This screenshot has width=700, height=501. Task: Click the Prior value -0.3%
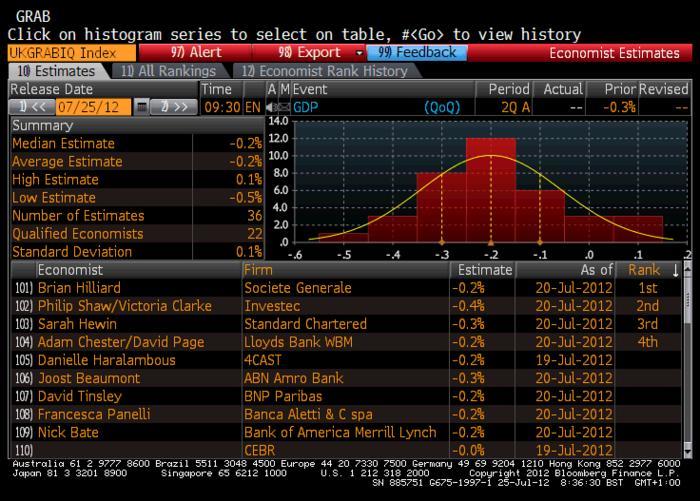tap(619, 107)
